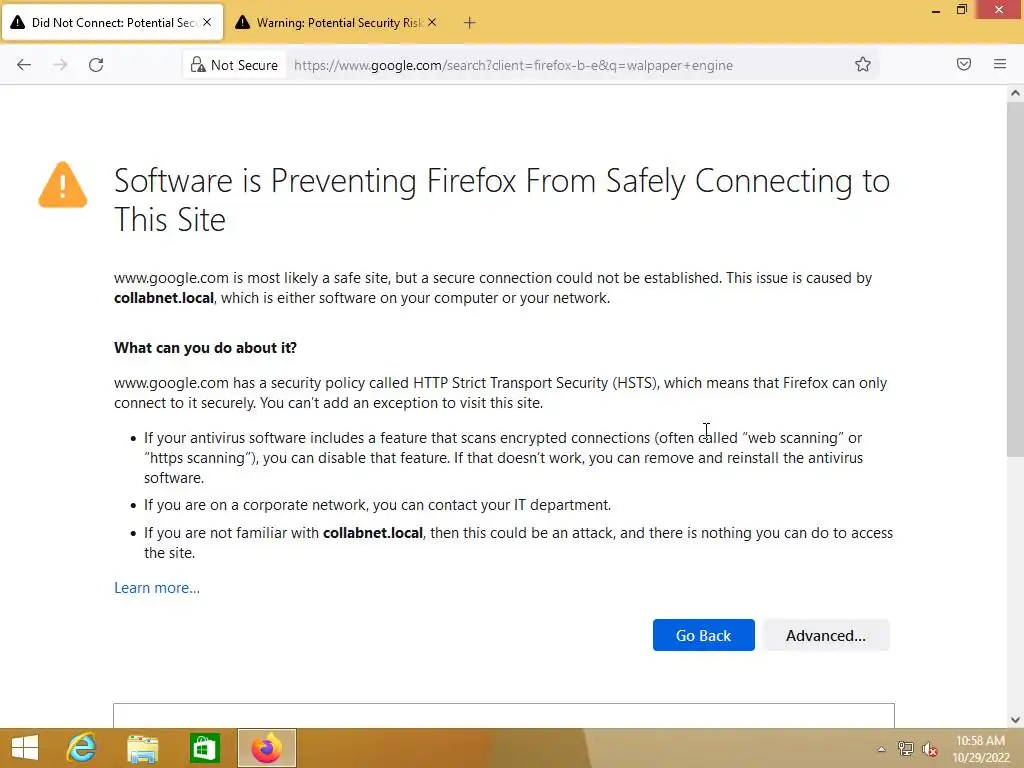The image size is (1024, 768).
Task: Click the vertical scrollbar thumb
Action: (1015, 280)
